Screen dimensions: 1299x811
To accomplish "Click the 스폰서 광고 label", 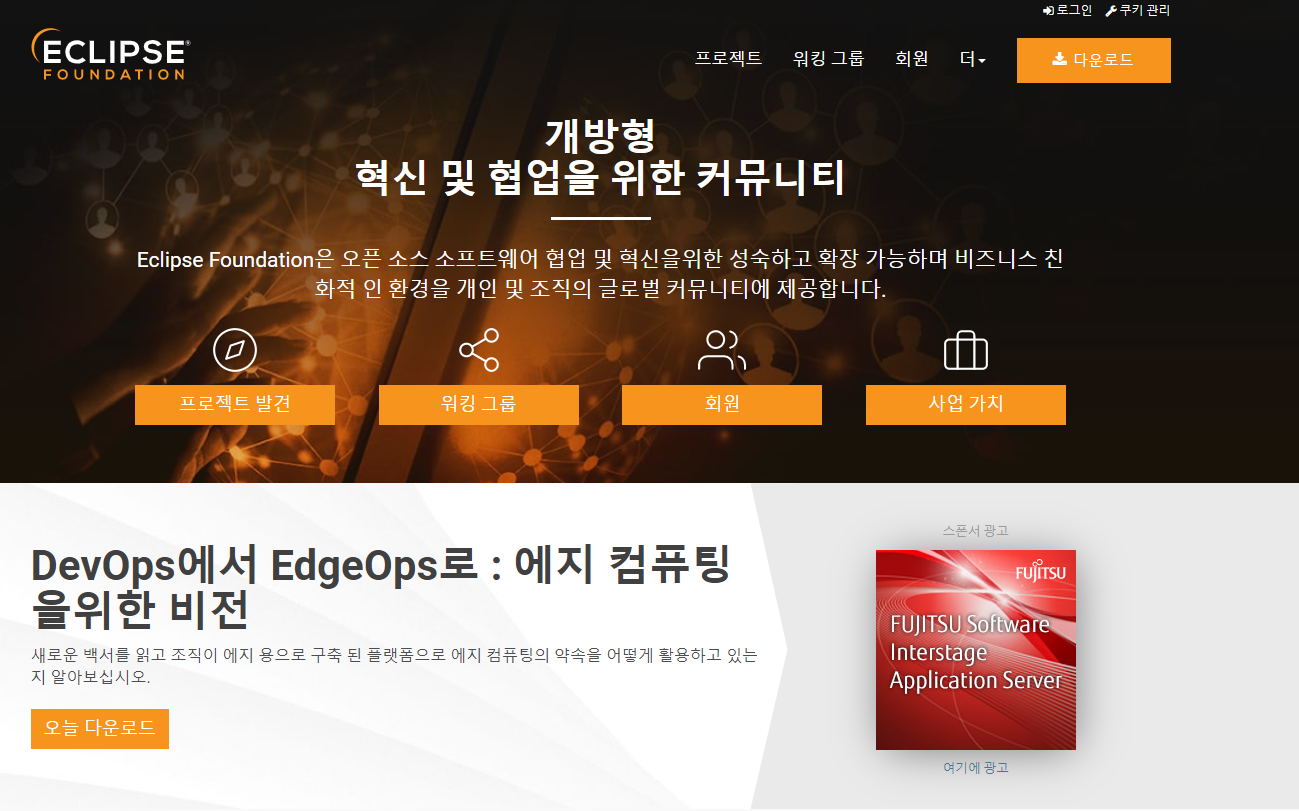I will 976,531.
